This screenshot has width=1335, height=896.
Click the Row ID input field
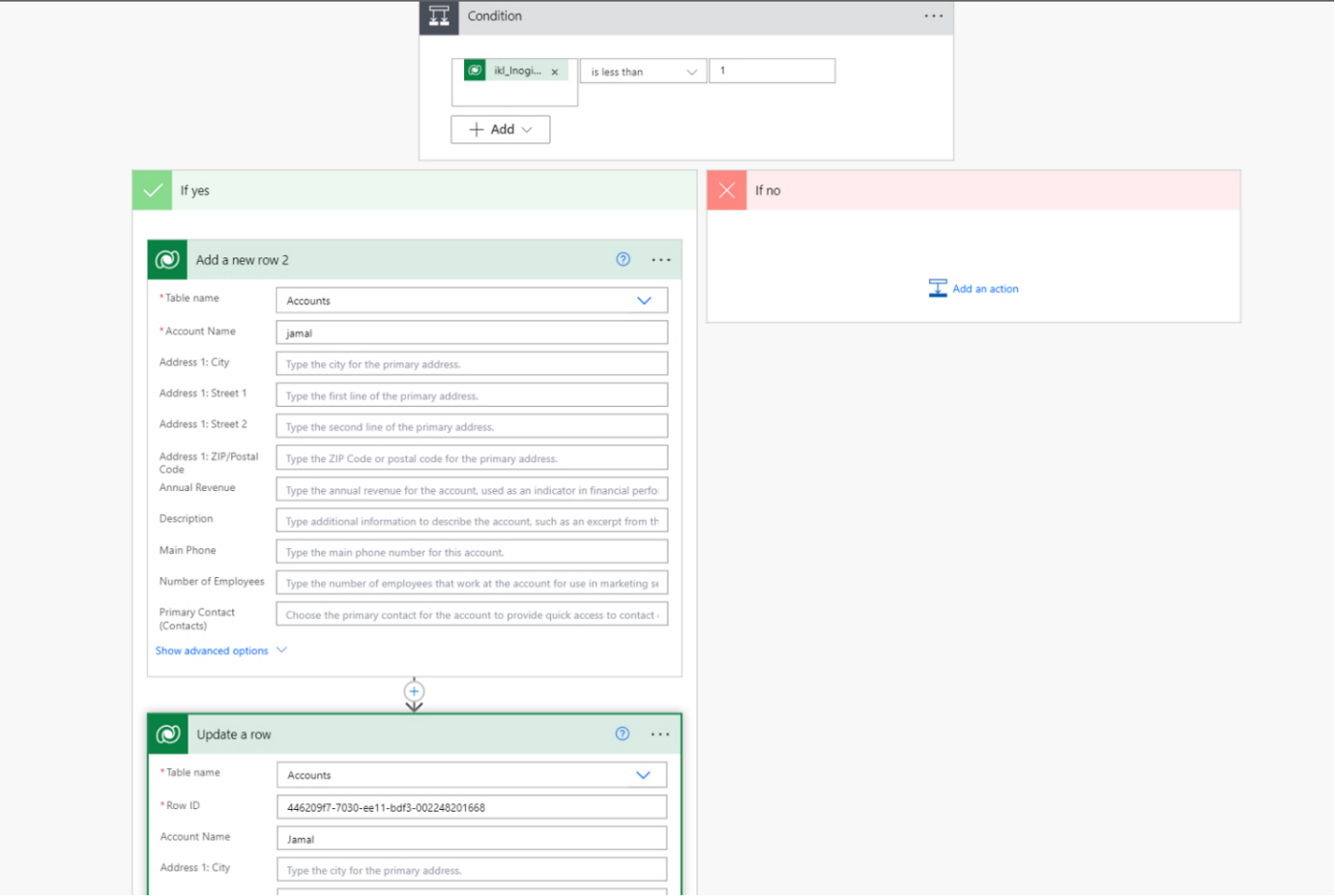[472, 807]
